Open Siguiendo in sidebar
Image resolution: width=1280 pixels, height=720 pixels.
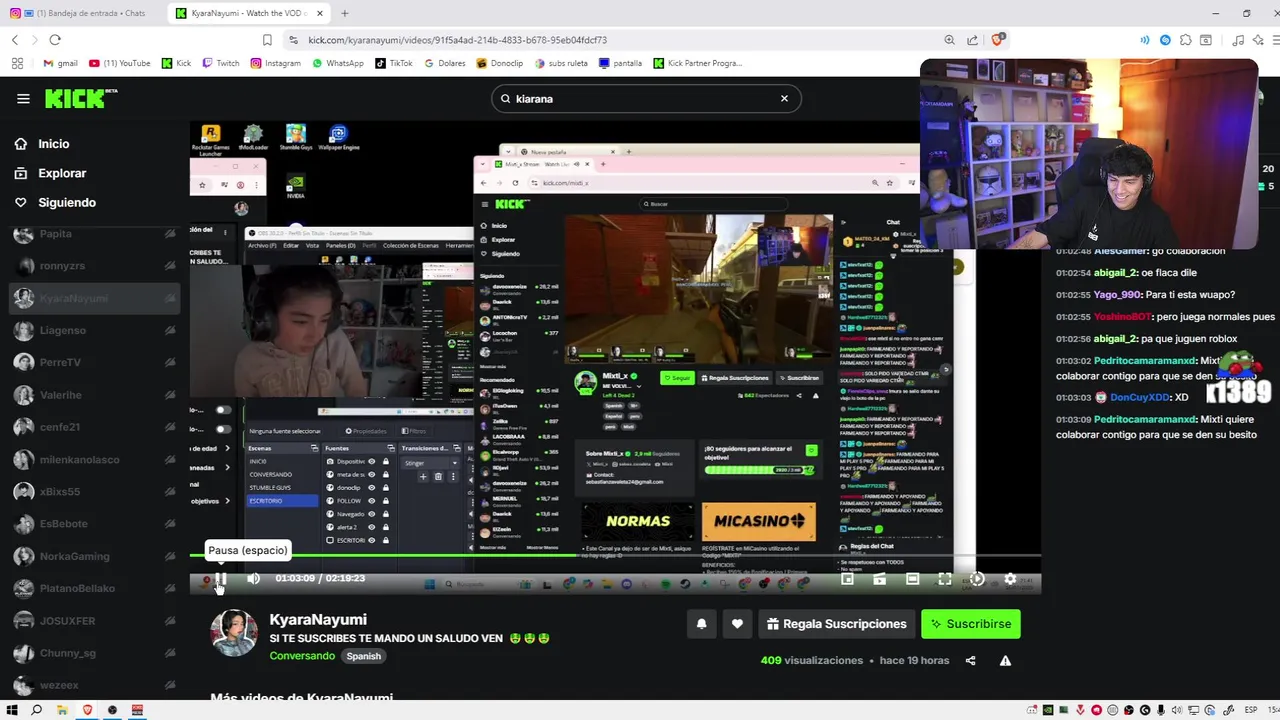[x=67, y=202]
